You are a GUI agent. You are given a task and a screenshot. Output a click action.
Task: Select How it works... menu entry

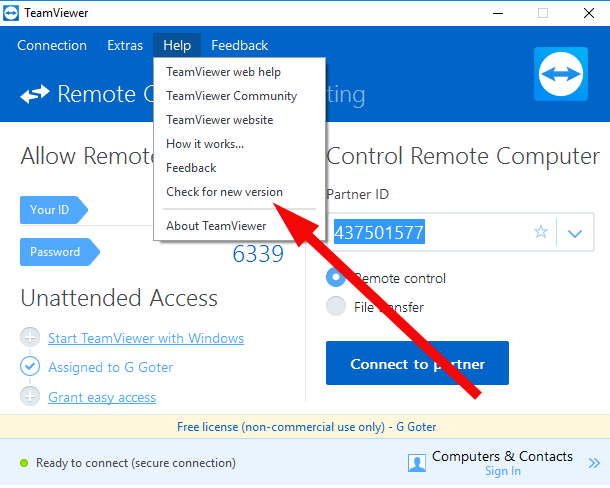click(x=239, y=144)
